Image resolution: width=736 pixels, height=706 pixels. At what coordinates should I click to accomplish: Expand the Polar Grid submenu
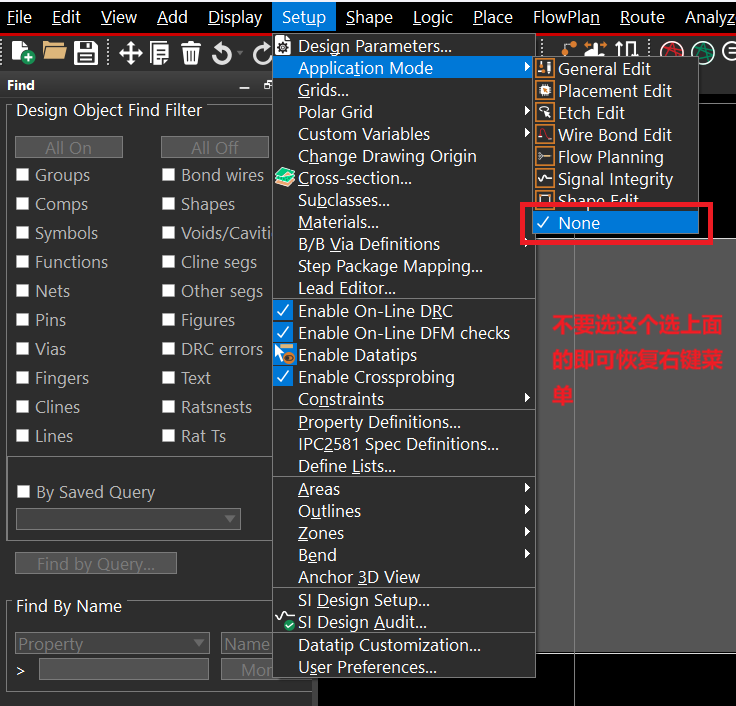pos(404,112)
